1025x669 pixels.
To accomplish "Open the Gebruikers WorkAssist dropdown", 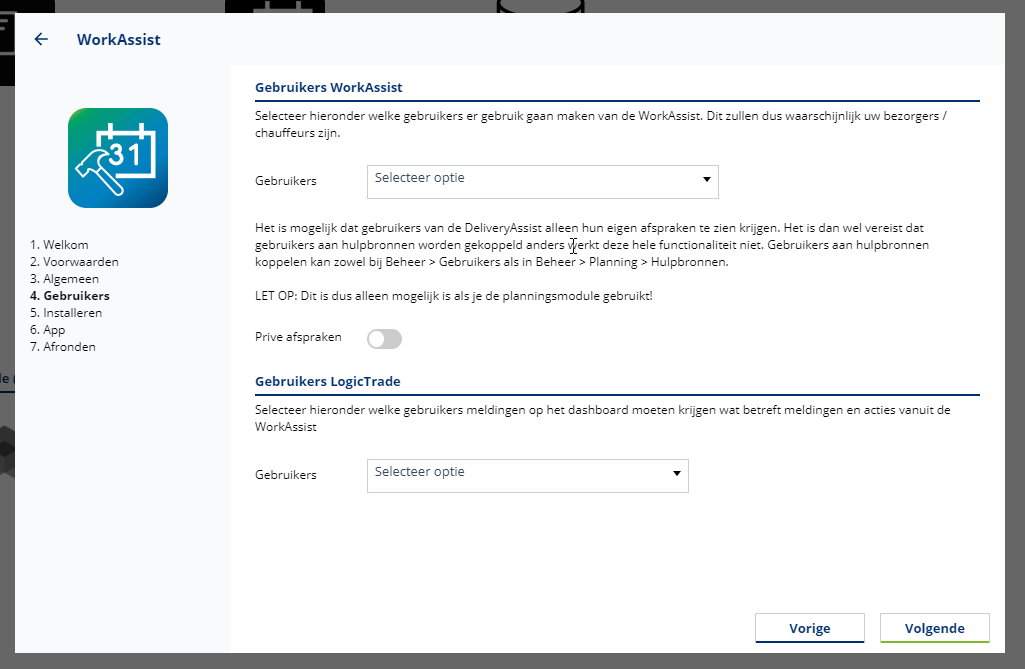I will pos(543,182).
